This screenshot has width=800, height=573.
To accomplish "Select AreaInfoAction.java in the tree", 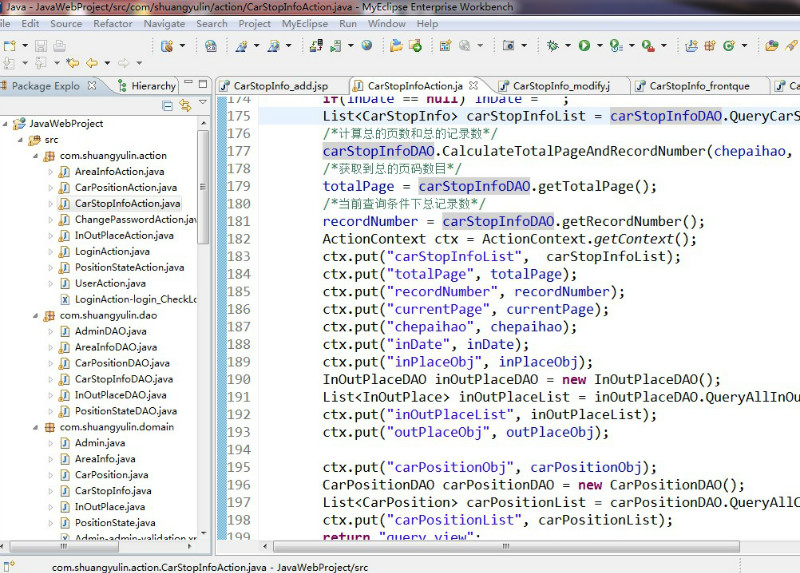I will click(x=119, y=171).
